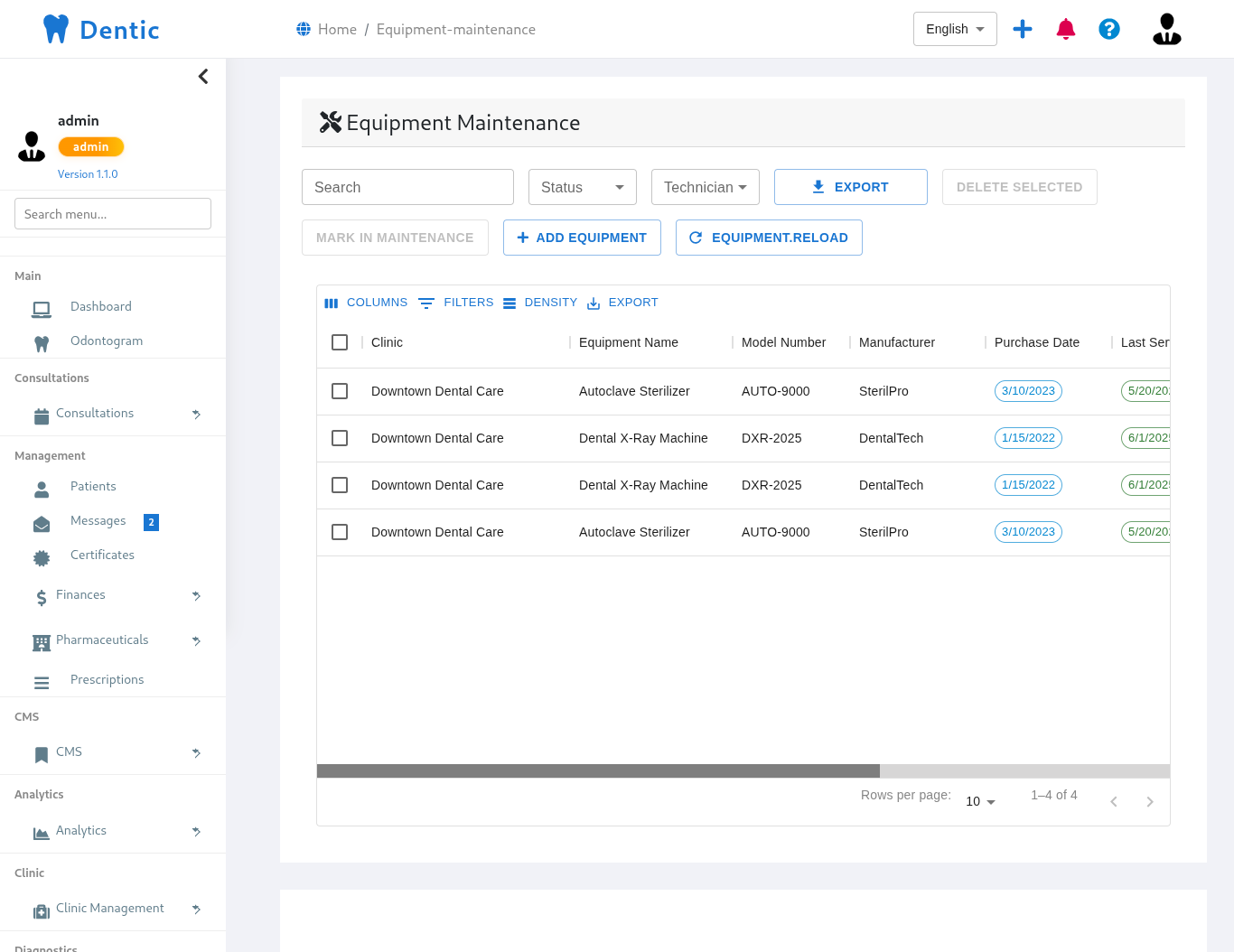Screen dimensions: 1234x952
Task: Check the first Autoclave Sterilizer row checkbox
Action: [340, 391]
